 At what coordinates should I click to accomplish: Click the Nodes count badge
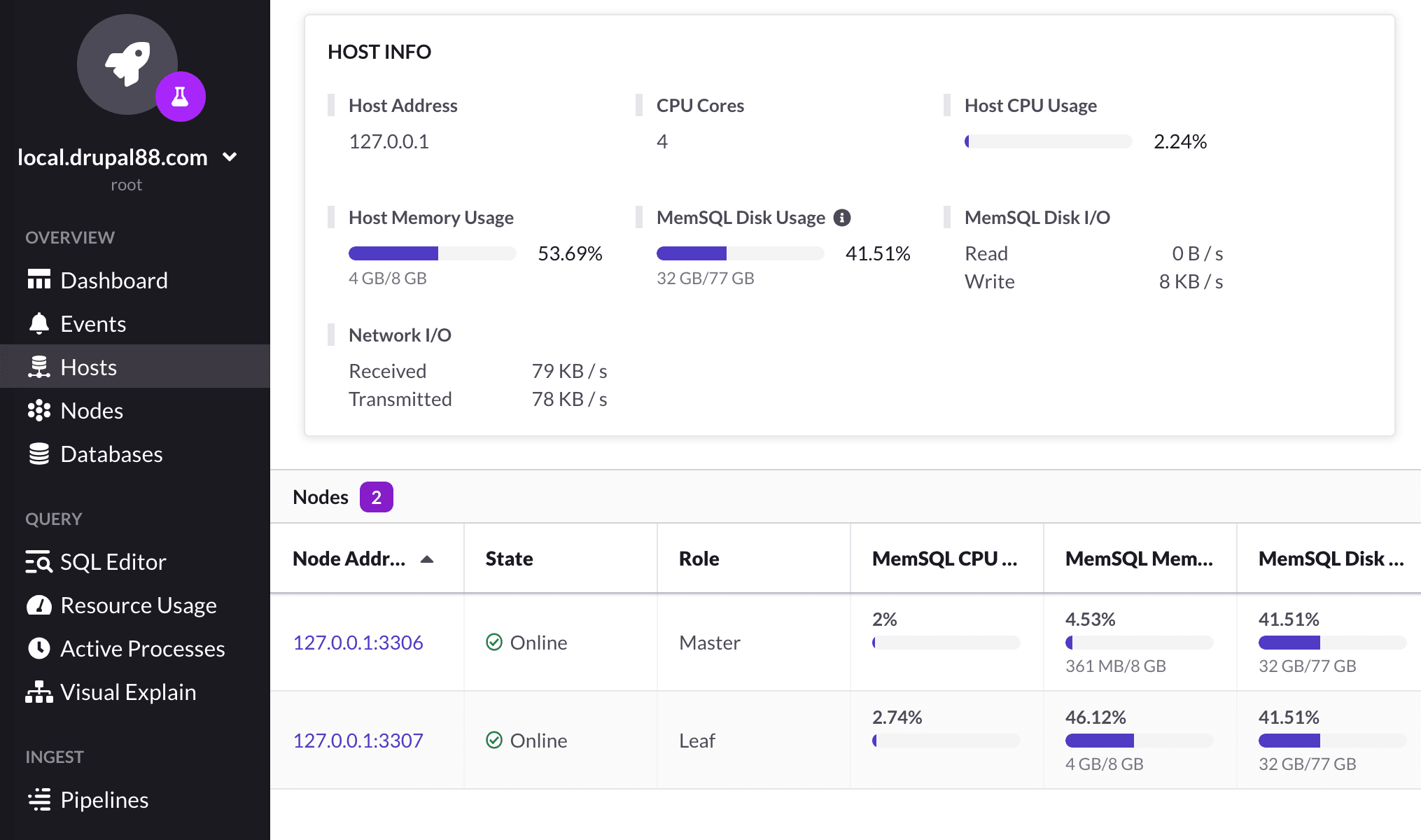pos(376,497)
